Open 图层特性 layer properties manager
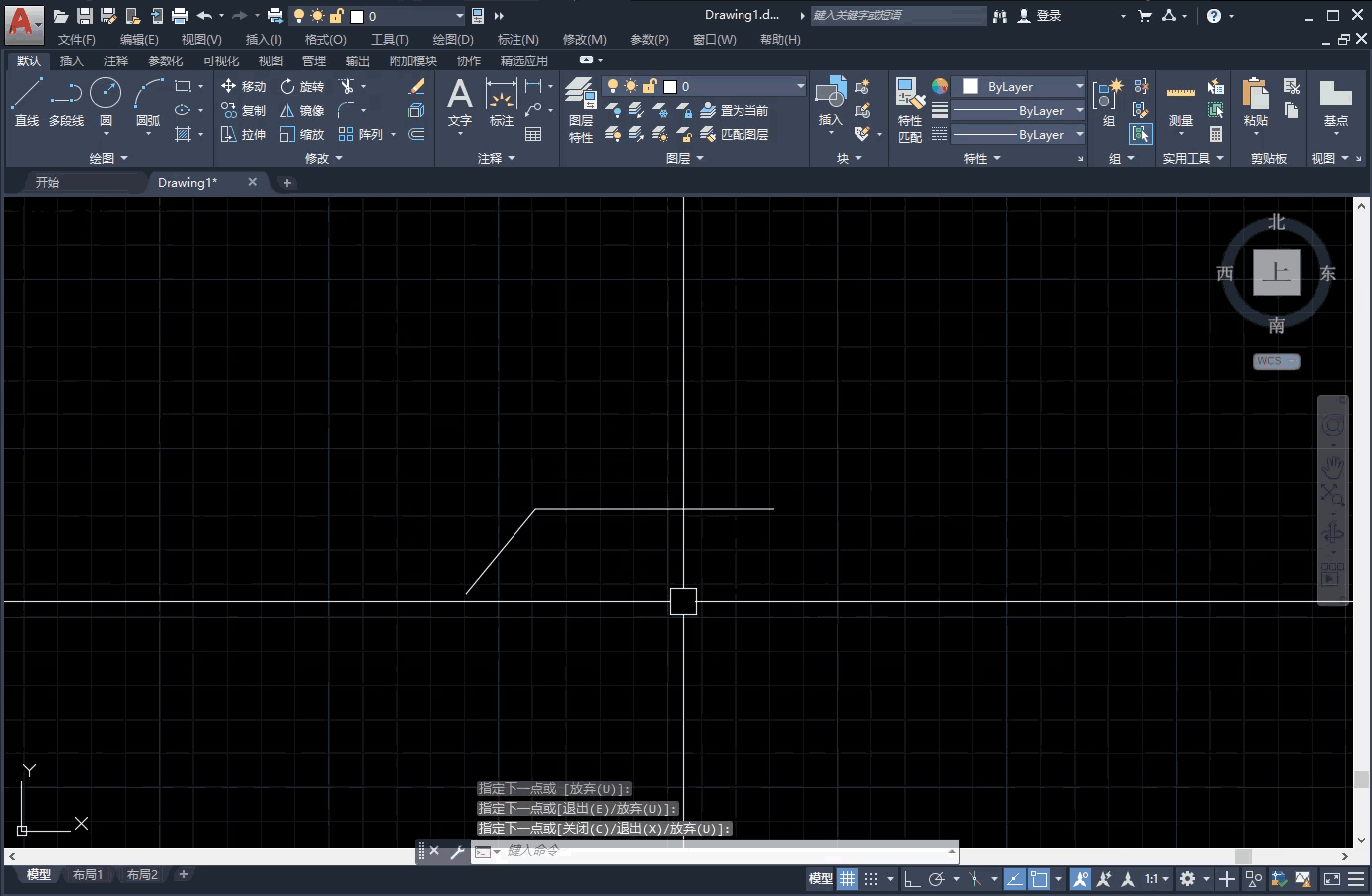This screenshot has width=1372, height=896. coord(581,111)
